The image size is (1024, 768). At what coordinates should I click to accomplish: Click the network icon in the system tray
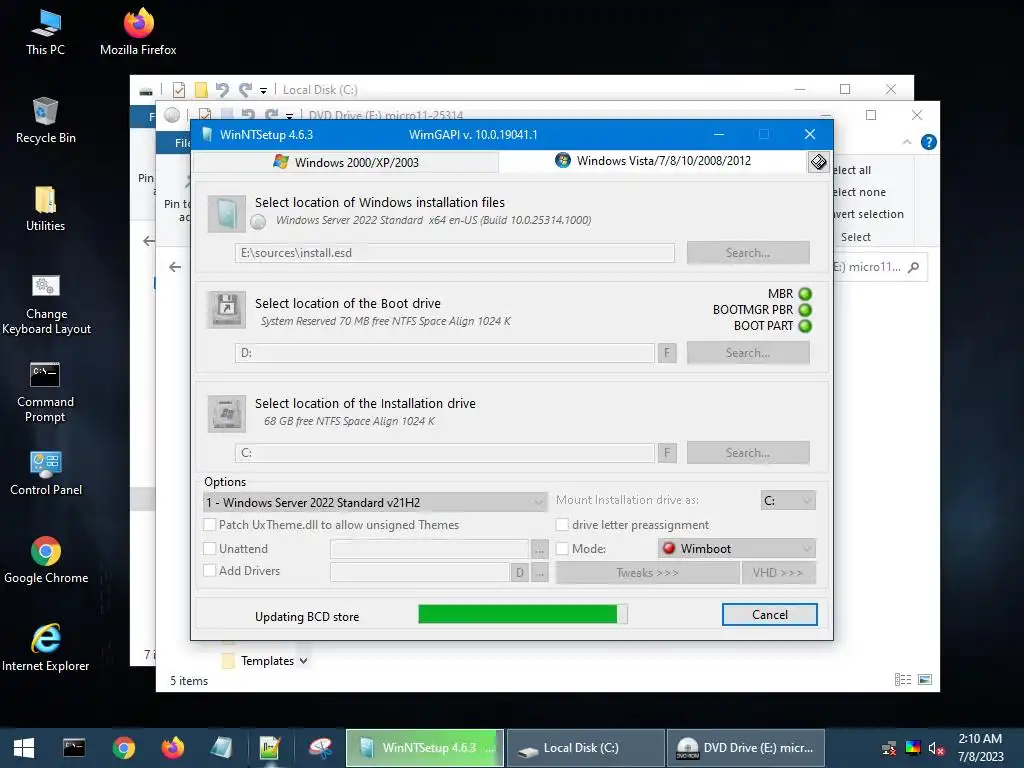pyautogui.click(x=889, y=748)
